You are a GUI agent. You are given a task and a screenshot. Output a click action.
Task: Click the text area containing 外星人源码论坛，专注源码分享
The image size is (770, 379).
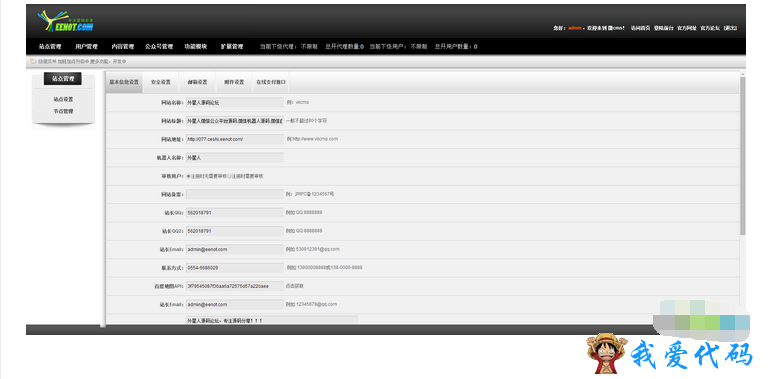coord(272,320)
